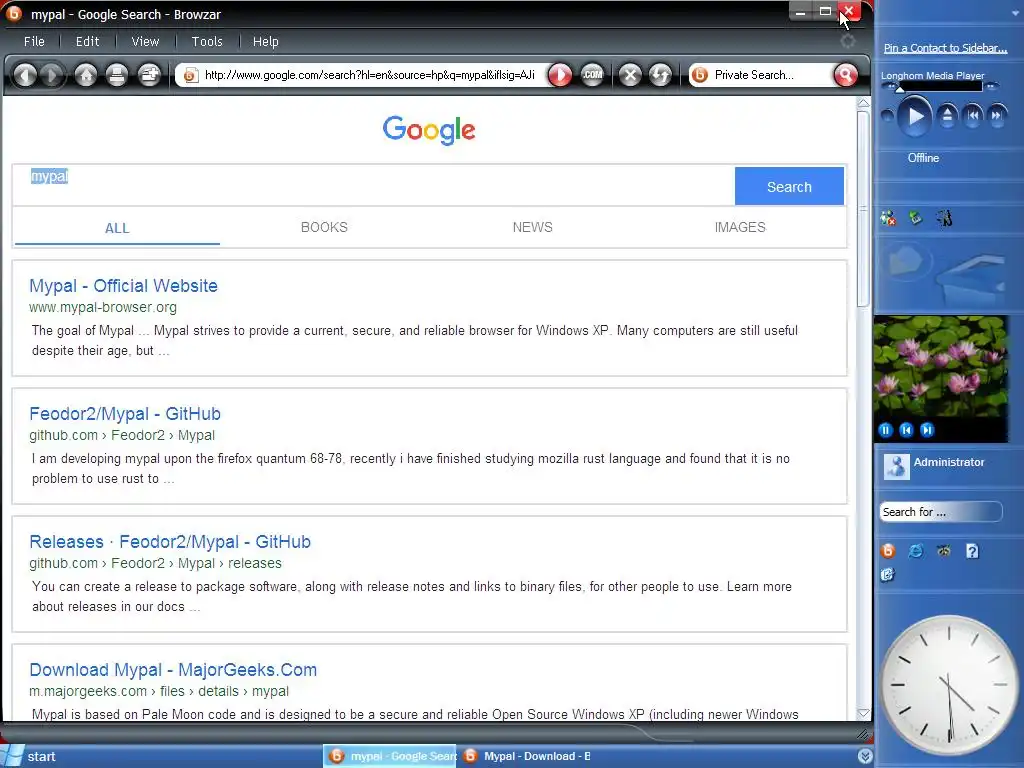Click the Google logo
Screen dimensions: 1024x768
[x=428, y=130]
